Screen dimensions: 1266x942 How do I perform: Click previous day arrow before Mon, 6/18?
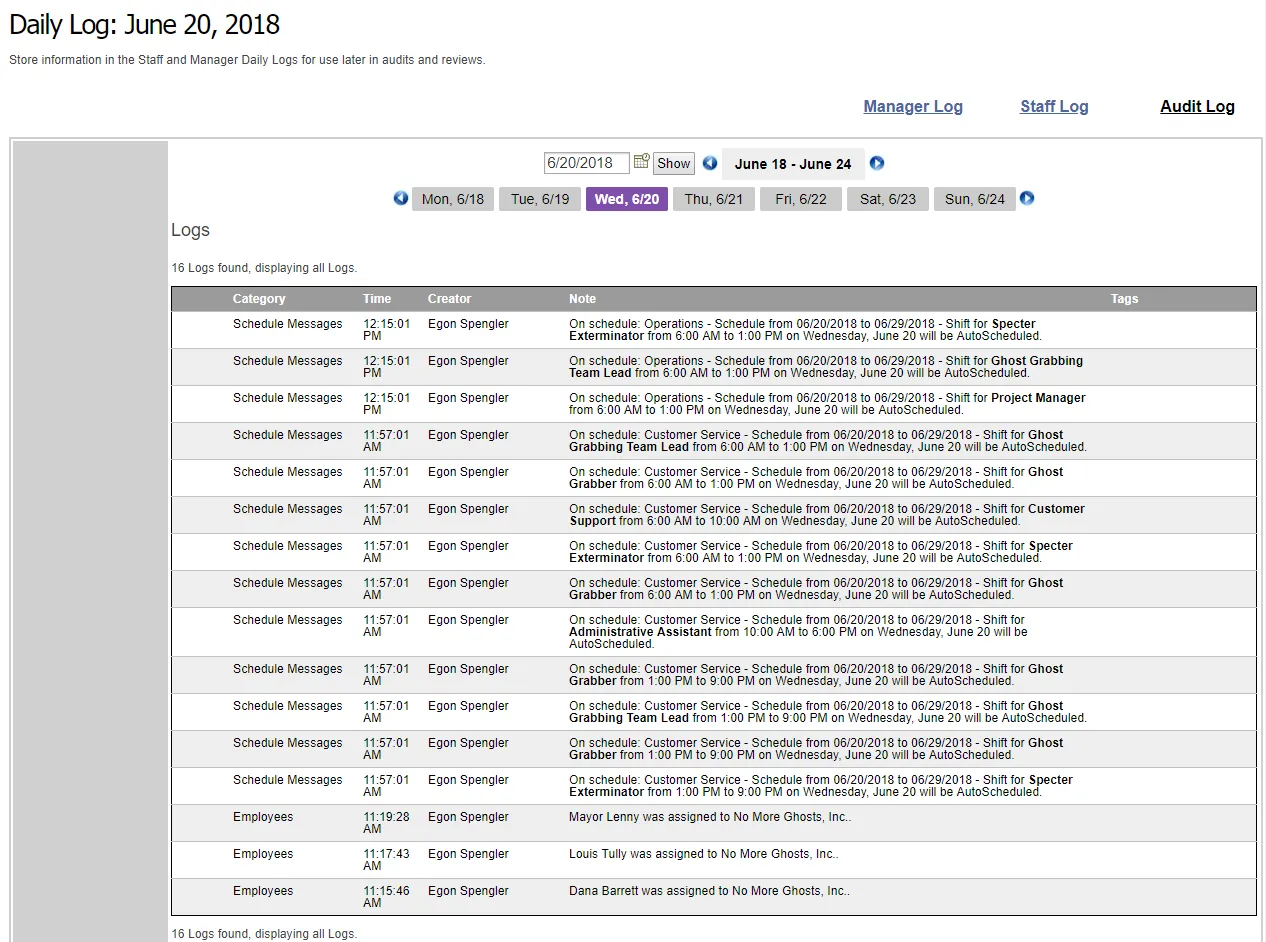point(401,198)
